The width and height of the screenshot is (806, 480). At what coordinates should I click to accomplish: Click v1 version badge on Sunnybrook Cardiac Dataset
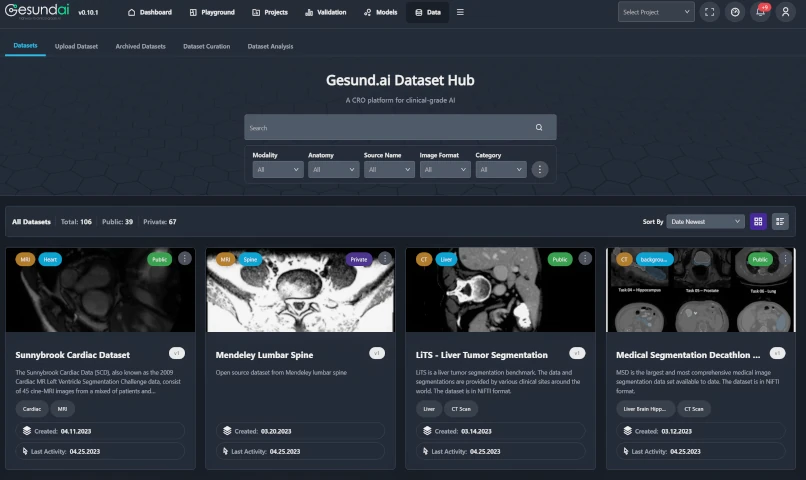(x=177, y=353)
